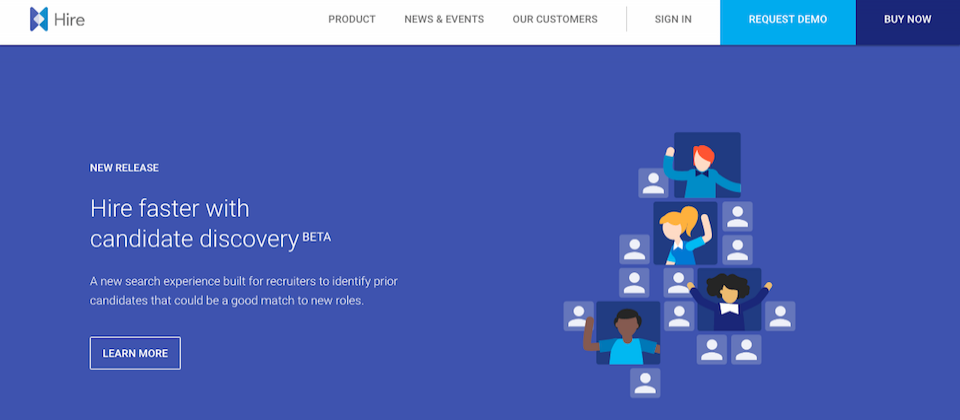Click the SIGN IN link
The width and height of the screenshot is (960, 420).
pos(673,20)
